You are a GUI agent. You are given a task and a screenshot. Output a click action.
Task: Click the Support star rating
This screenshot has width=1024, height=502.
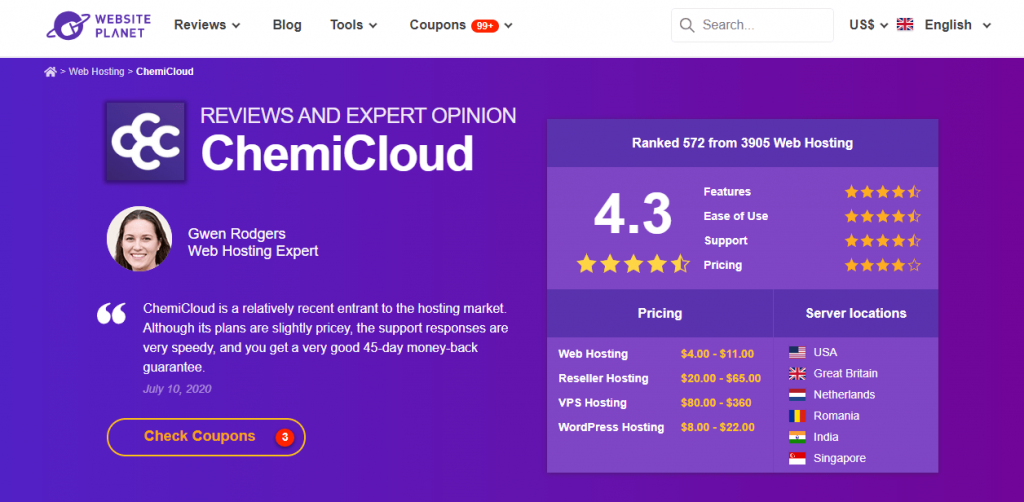pyautogui.click(x=882, y=241)
